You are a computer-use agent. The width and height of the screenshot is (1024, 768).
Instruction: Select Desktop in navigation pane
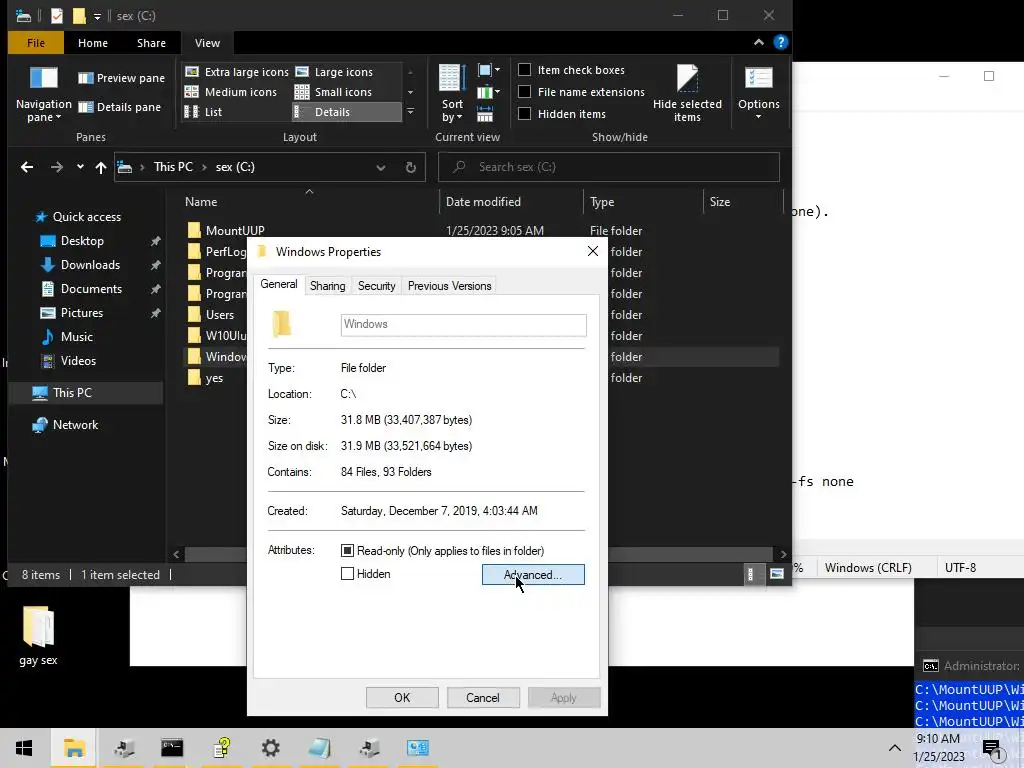pyautogui.click(x=82, y=241)
